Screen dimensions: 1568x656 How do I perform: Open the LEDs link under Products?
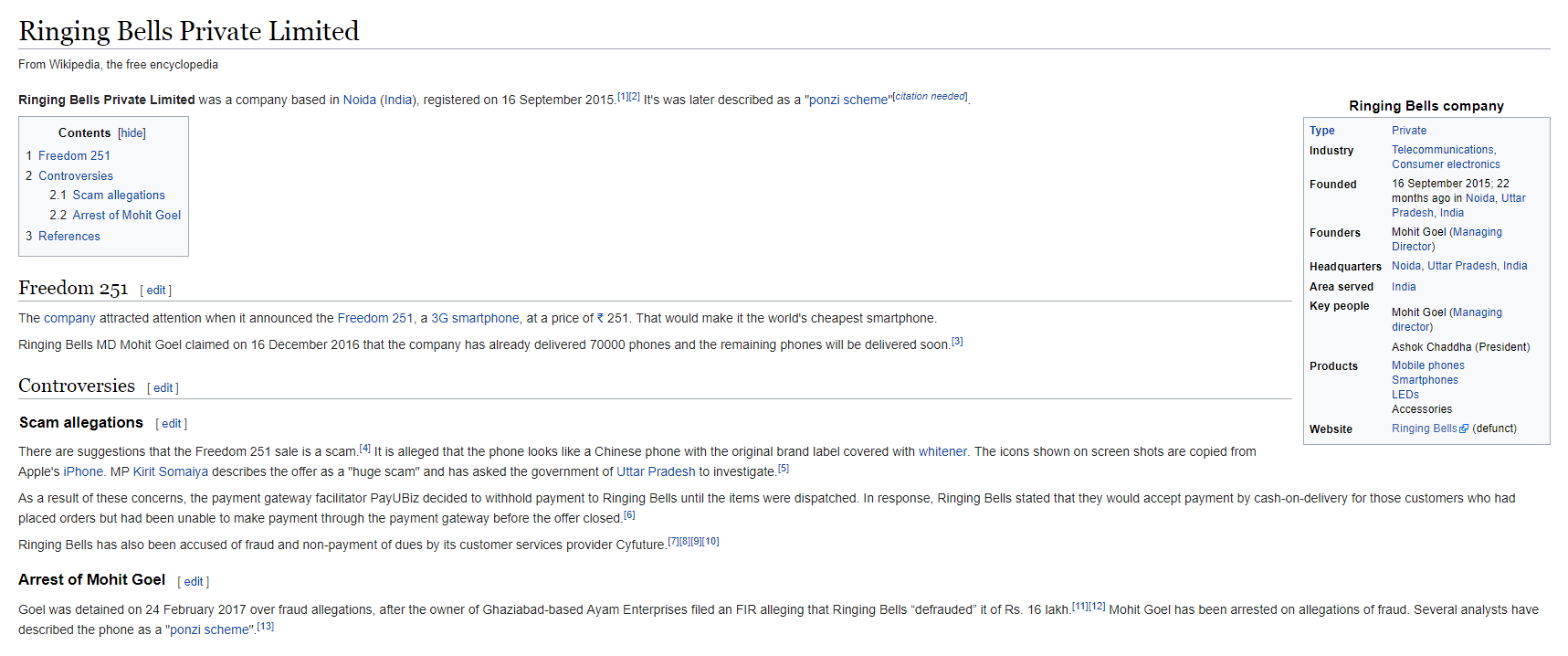1405,396
